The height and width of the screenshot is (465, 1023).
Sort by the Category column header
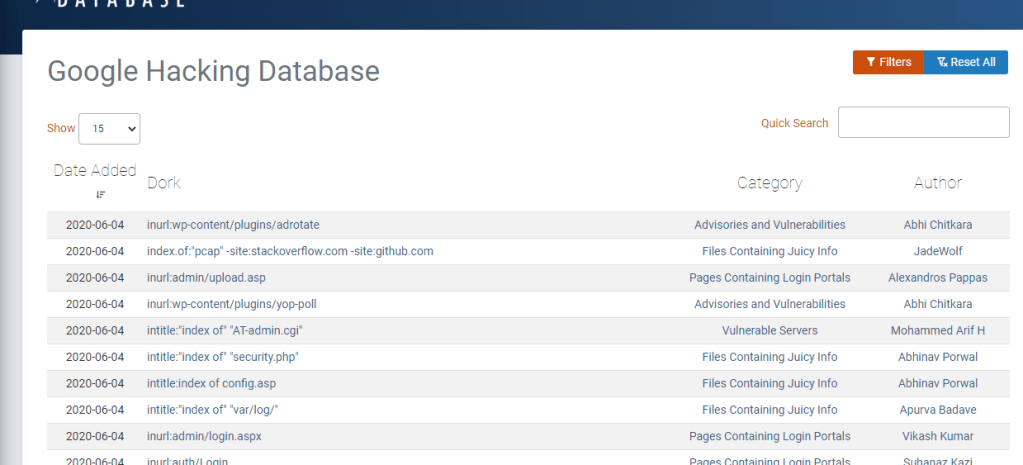(x=769, y=183)
